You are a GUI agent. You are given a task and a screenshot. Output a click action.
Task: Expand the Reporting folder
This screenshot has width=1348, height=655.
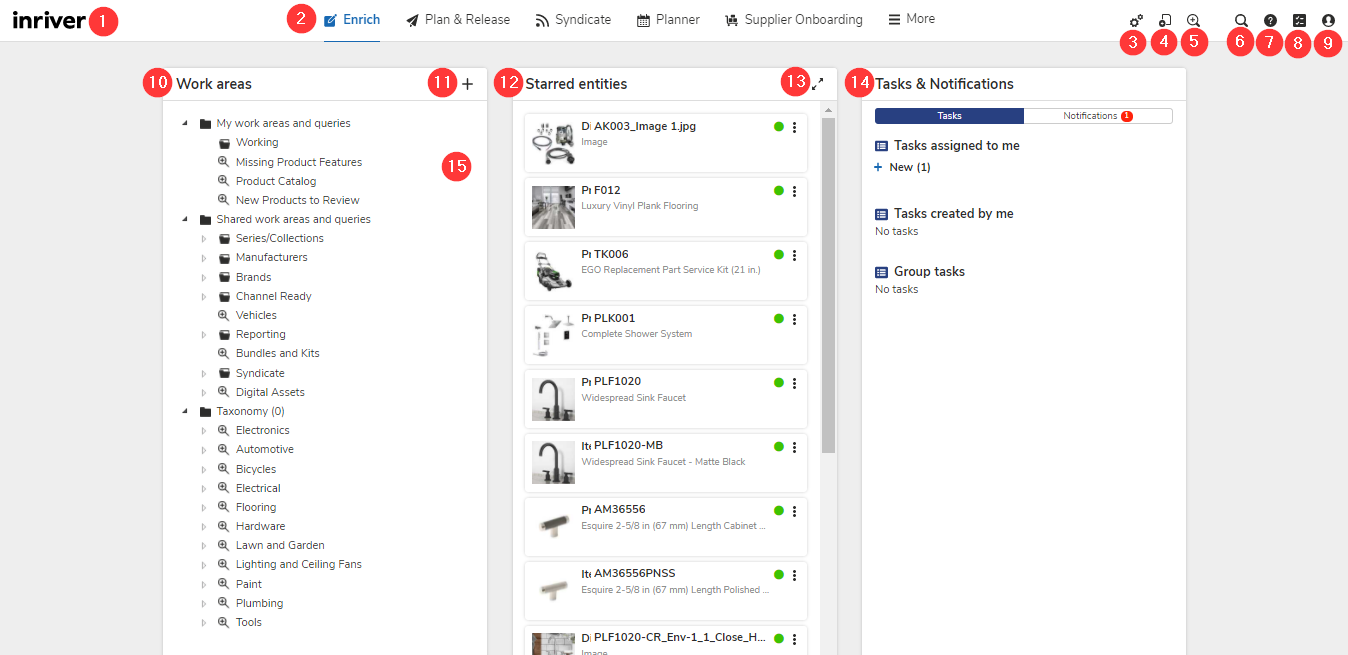[204, 335]
